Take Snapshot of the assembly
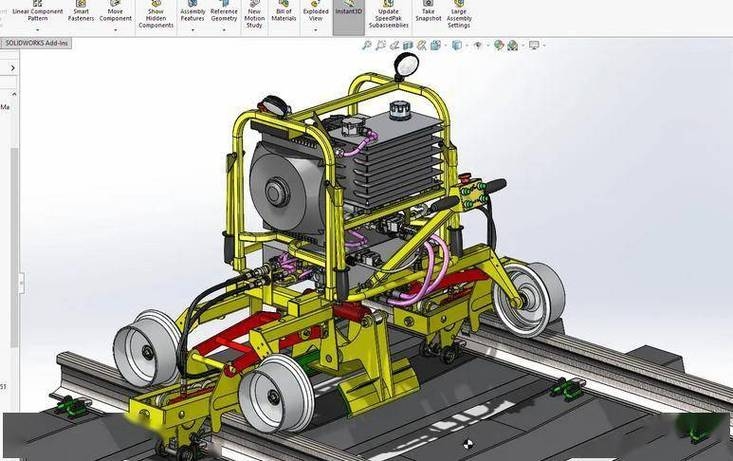The width and height of the screenshot is (733, 461). click(x=428, y=14)
